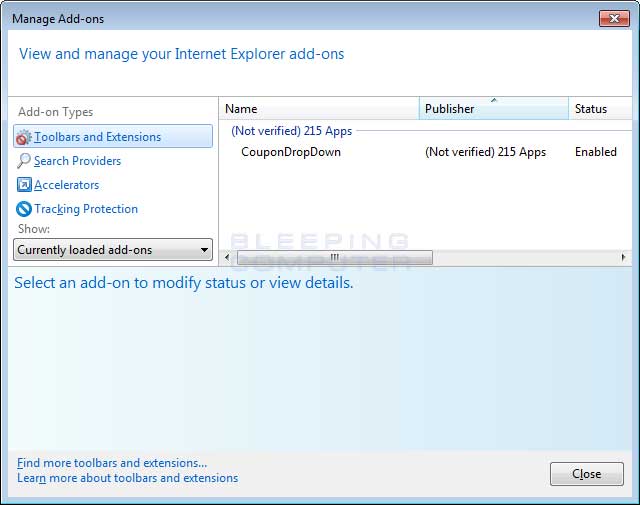Screen dimensions: 640x505
Task: Open Find more toolbars and extensions link
Action: click(112, 463)
